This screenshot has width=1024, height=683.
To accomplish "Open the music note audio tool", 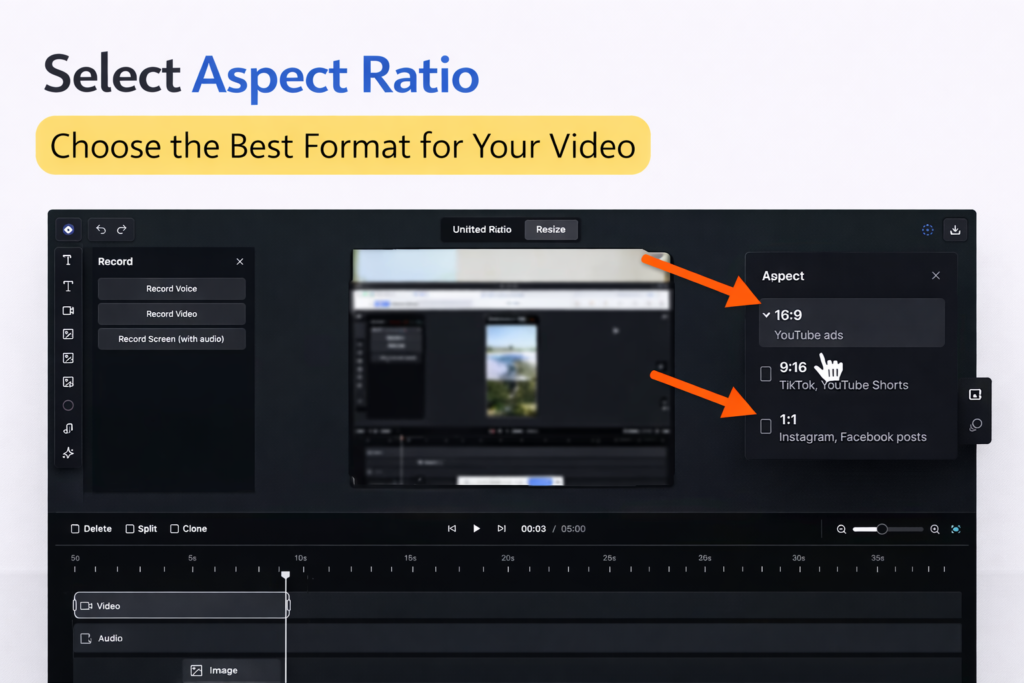I will point(68,429).
